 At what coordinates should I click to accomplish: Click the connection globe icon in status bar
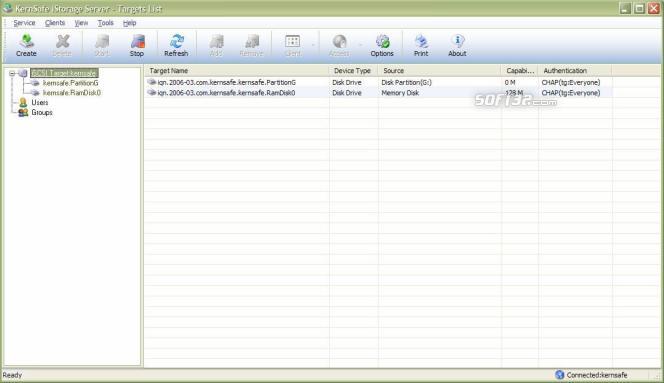(559, 375)
